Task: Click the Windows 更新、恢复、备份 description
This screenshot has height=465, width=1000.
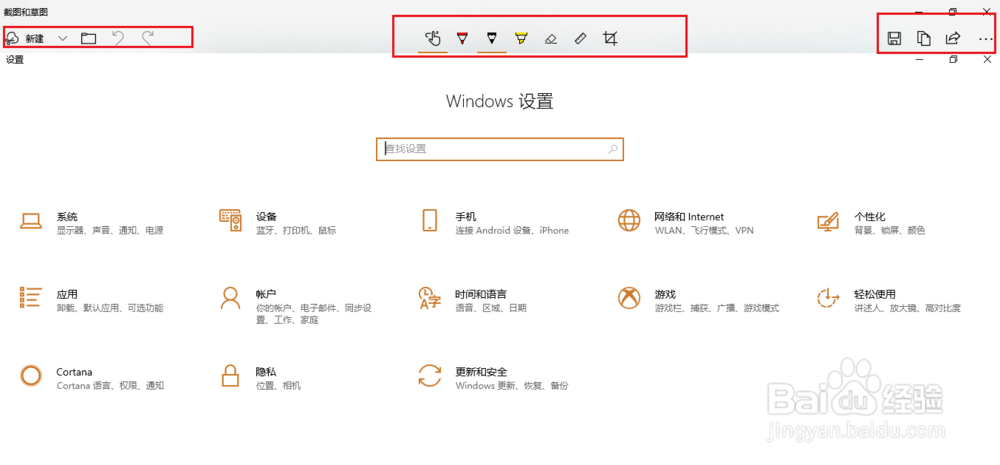Action: tap(511, 386)
